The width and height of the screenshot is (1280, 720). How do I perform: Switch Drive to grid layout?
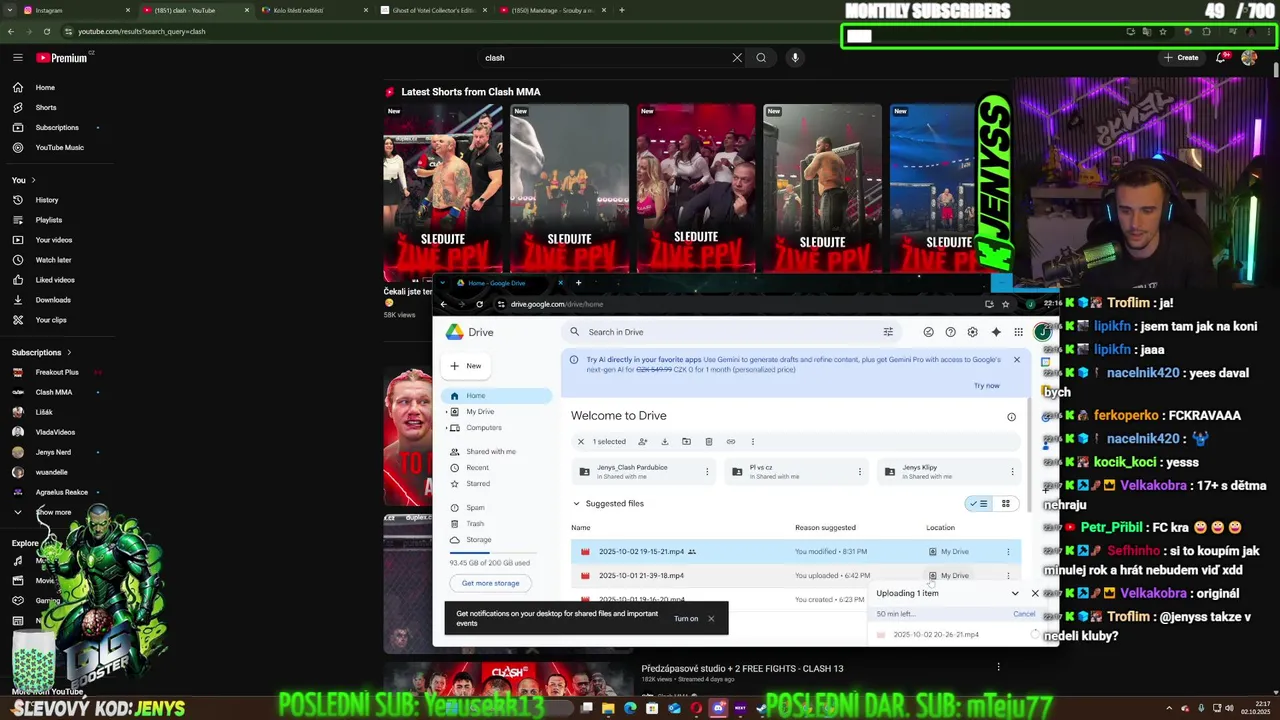pyautogui.click(x=1005, y=504)
